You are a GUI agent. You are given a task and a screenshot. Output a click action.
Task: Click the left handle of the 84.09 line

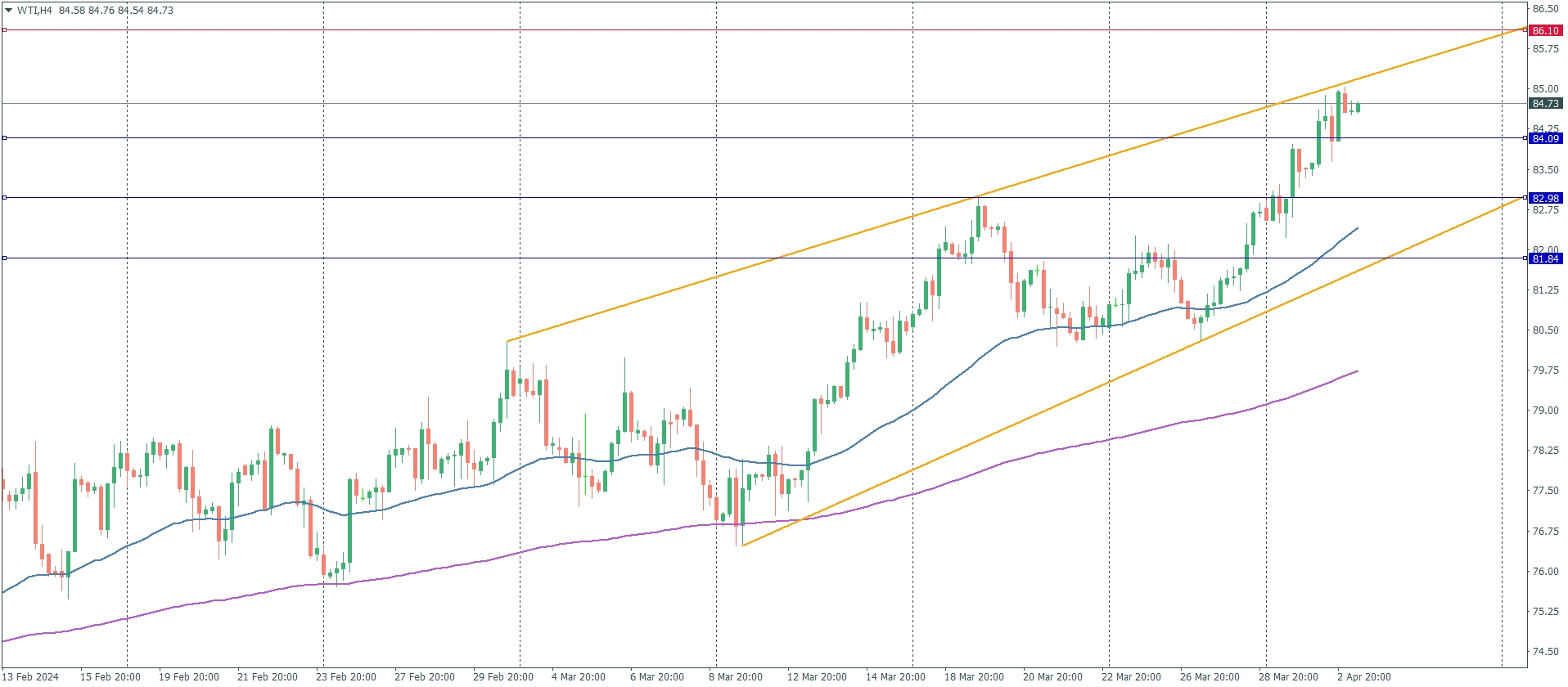pyautogui.click(x=4, y=138)
